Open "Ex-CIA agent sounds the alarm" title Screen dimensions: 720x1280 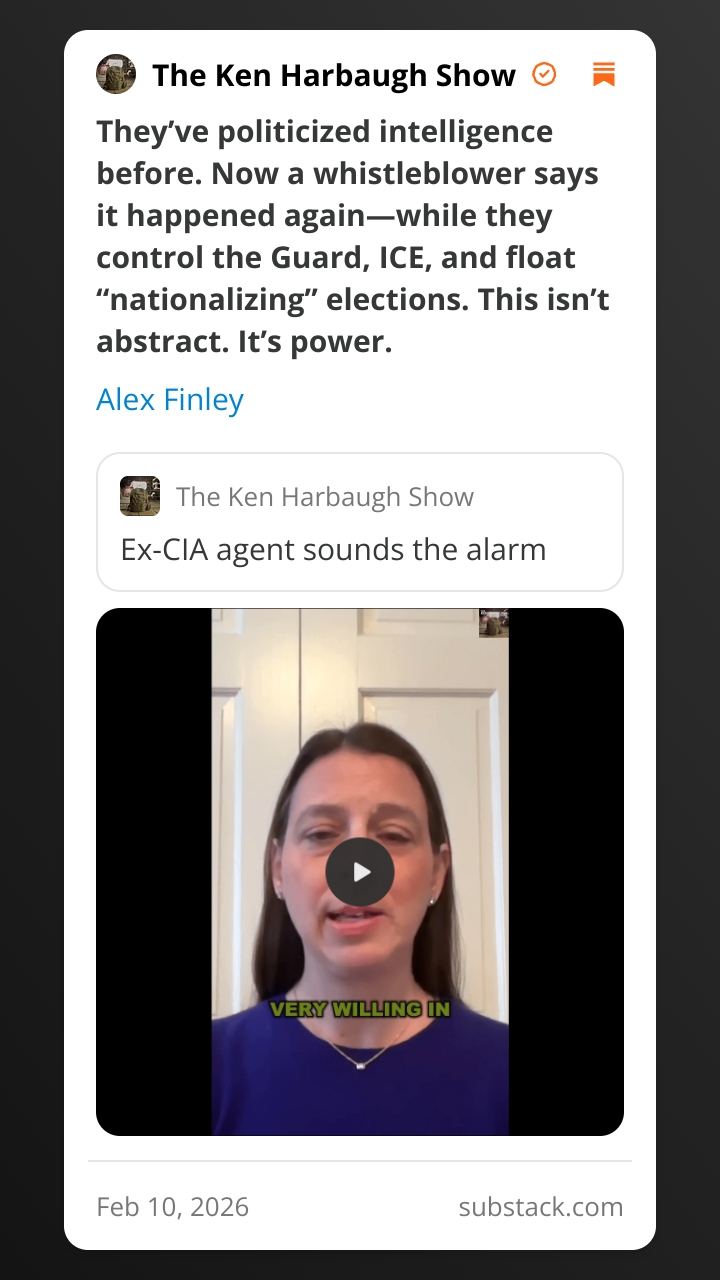tap(333, 549)
